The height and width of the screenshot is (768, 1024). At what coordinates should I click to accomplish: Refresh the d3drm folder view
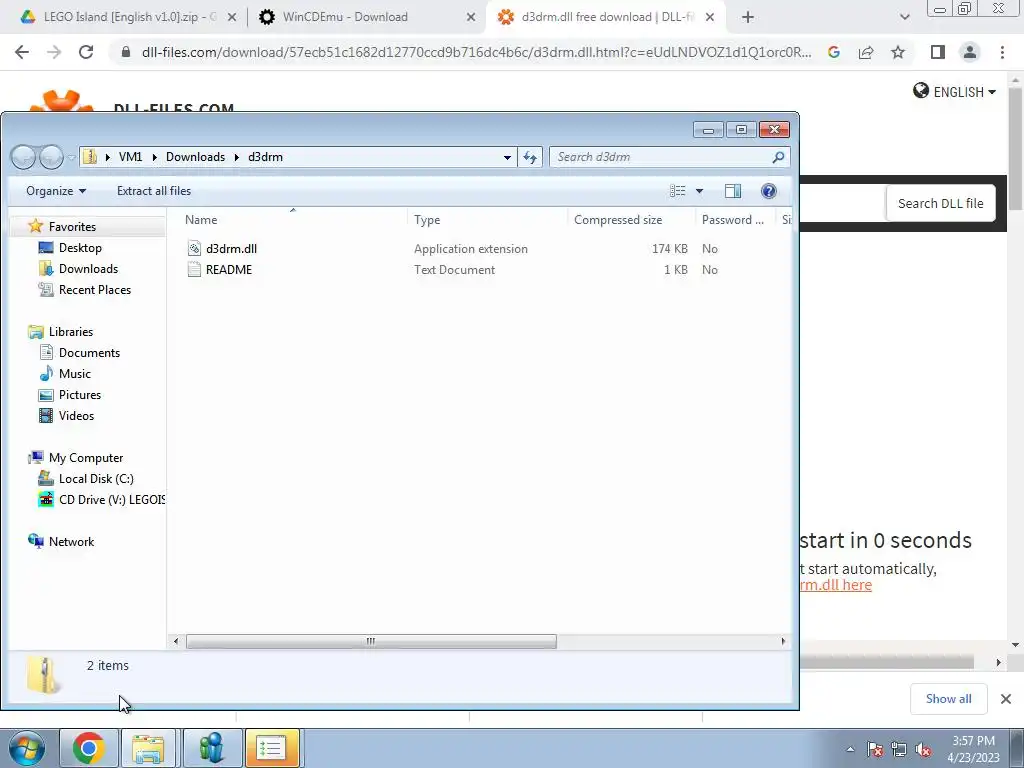click(530, 157)
